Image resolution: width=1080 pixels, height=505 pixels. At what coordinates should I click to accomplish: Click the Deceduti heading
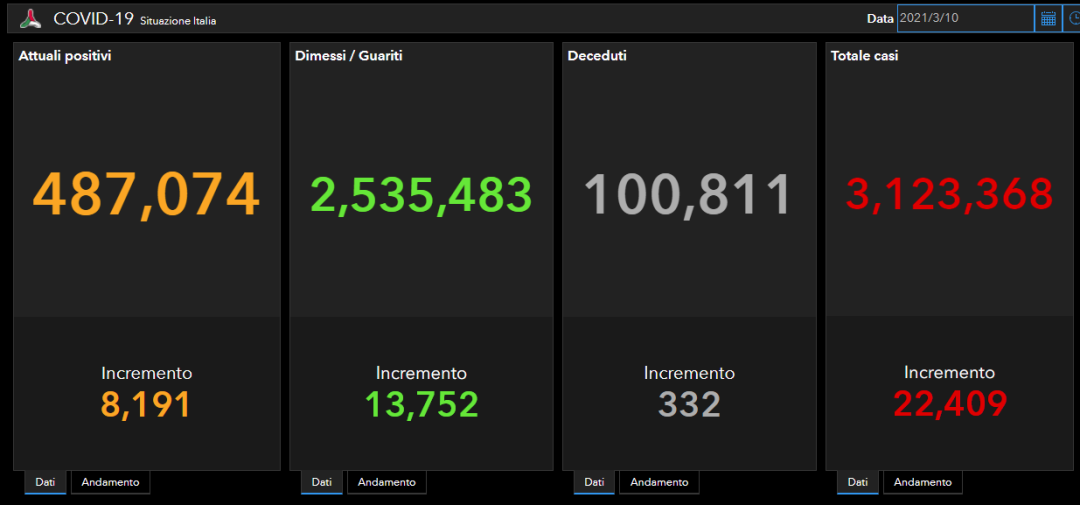597,56
